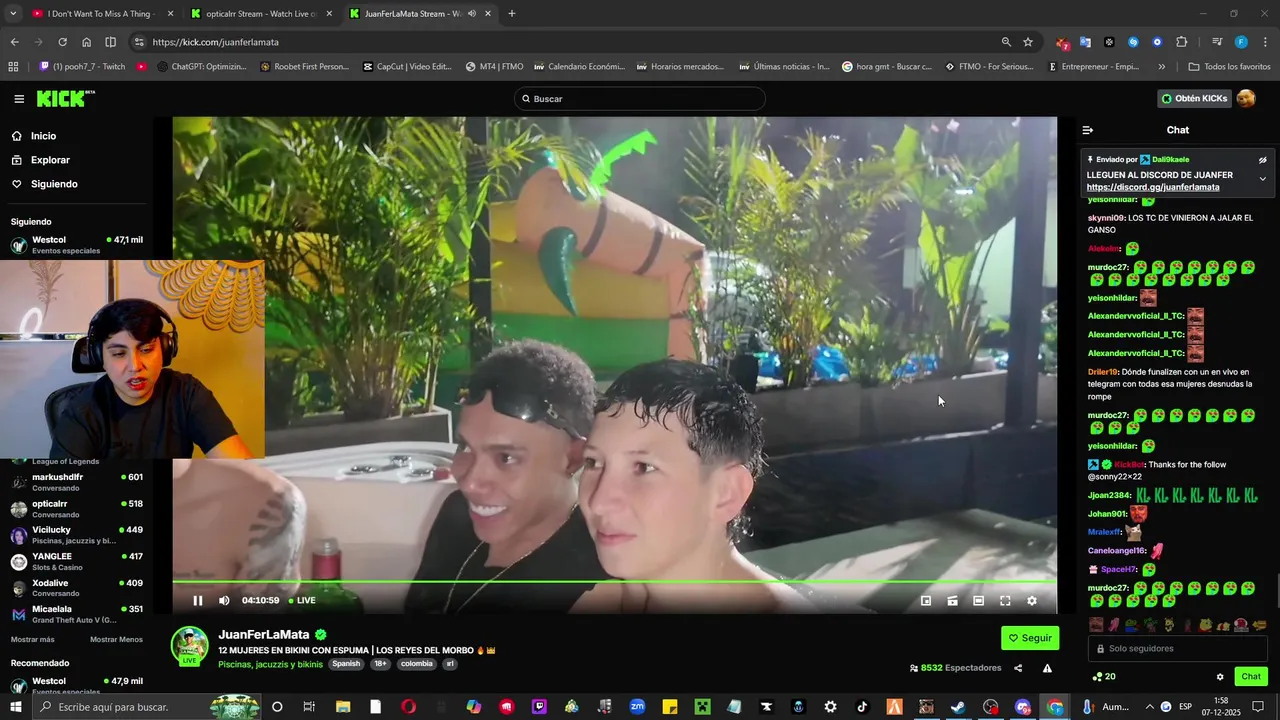
Task: Open YANGLEE channel in sidebar
Action: 77,561
